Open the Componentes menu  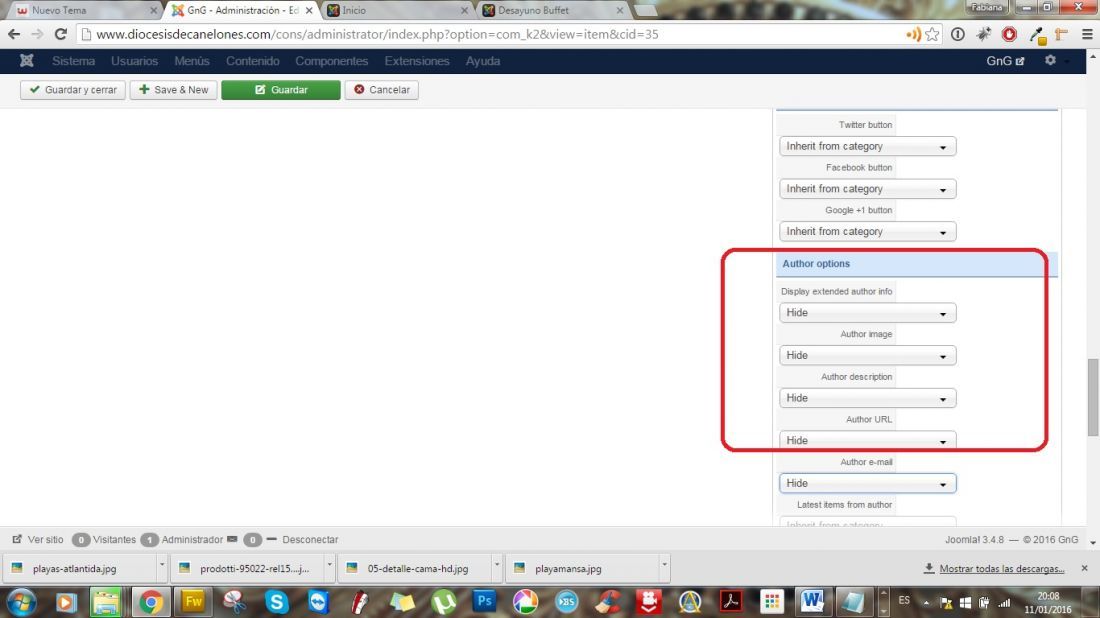coord(332,61)
